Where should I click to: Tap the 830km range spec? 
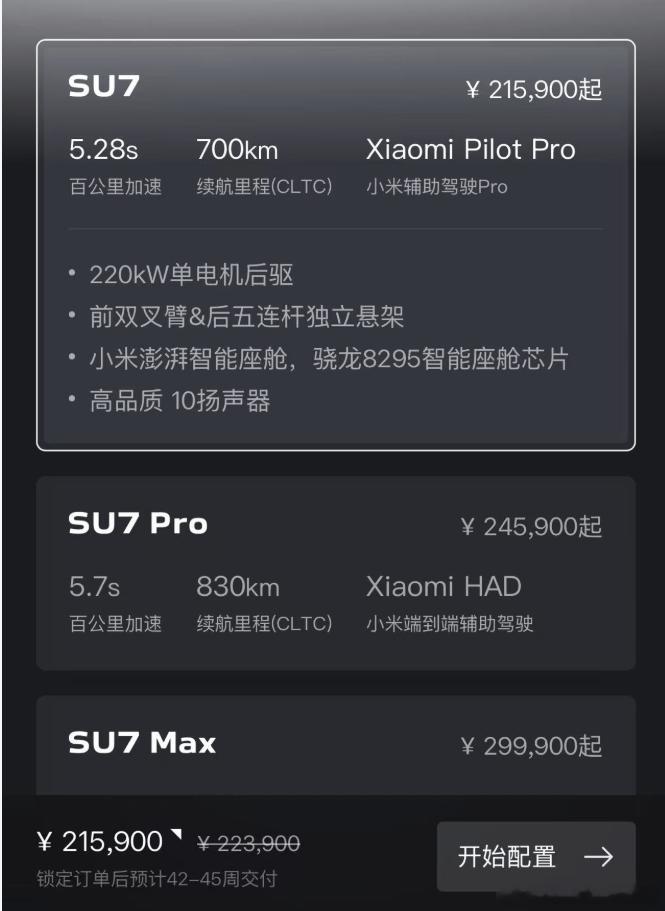[238, 586]
